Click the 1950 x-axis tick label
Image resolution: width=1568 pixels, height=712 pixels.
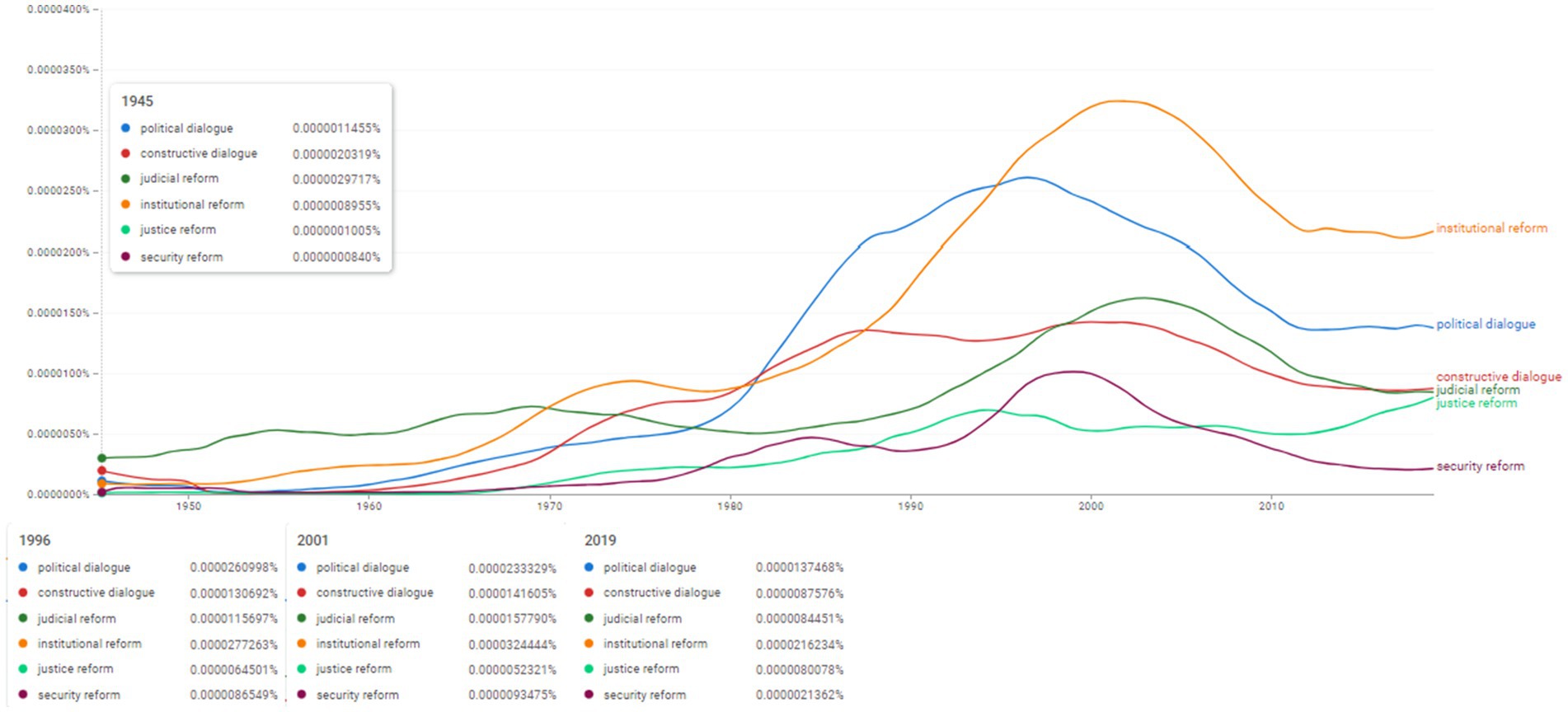(188, 506)
